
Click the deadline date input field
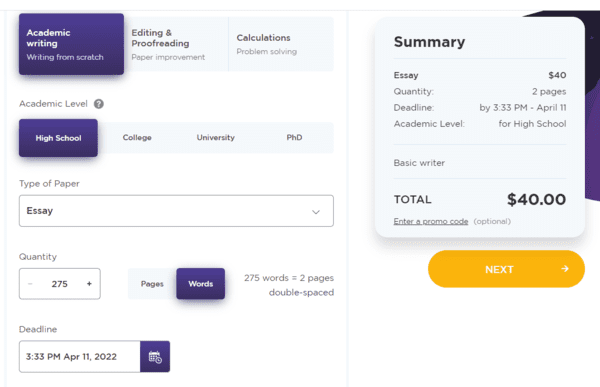tap(80, 356)
